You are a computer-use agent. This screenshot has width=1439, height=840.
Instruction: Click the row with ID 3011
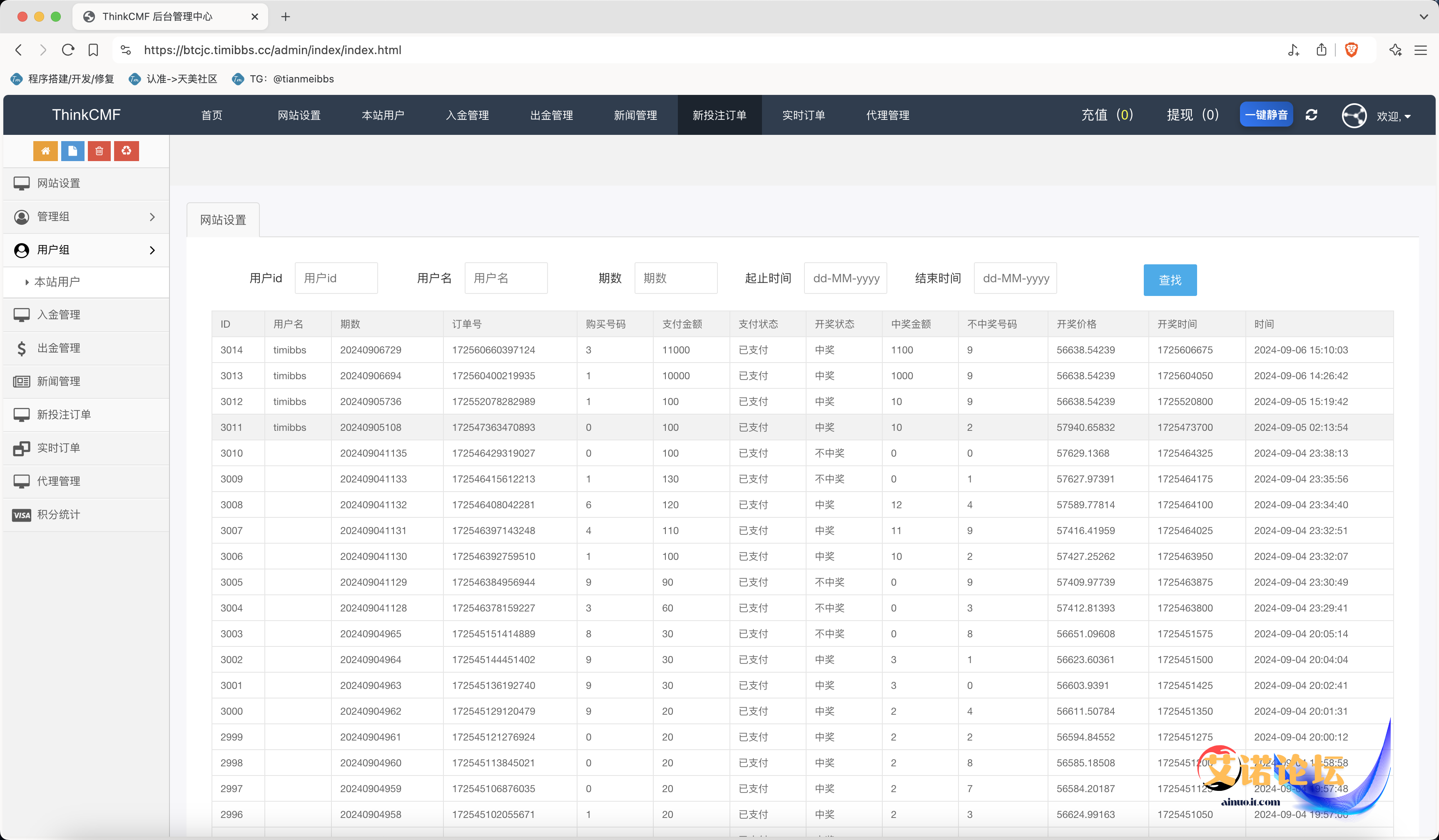(802, 427)
